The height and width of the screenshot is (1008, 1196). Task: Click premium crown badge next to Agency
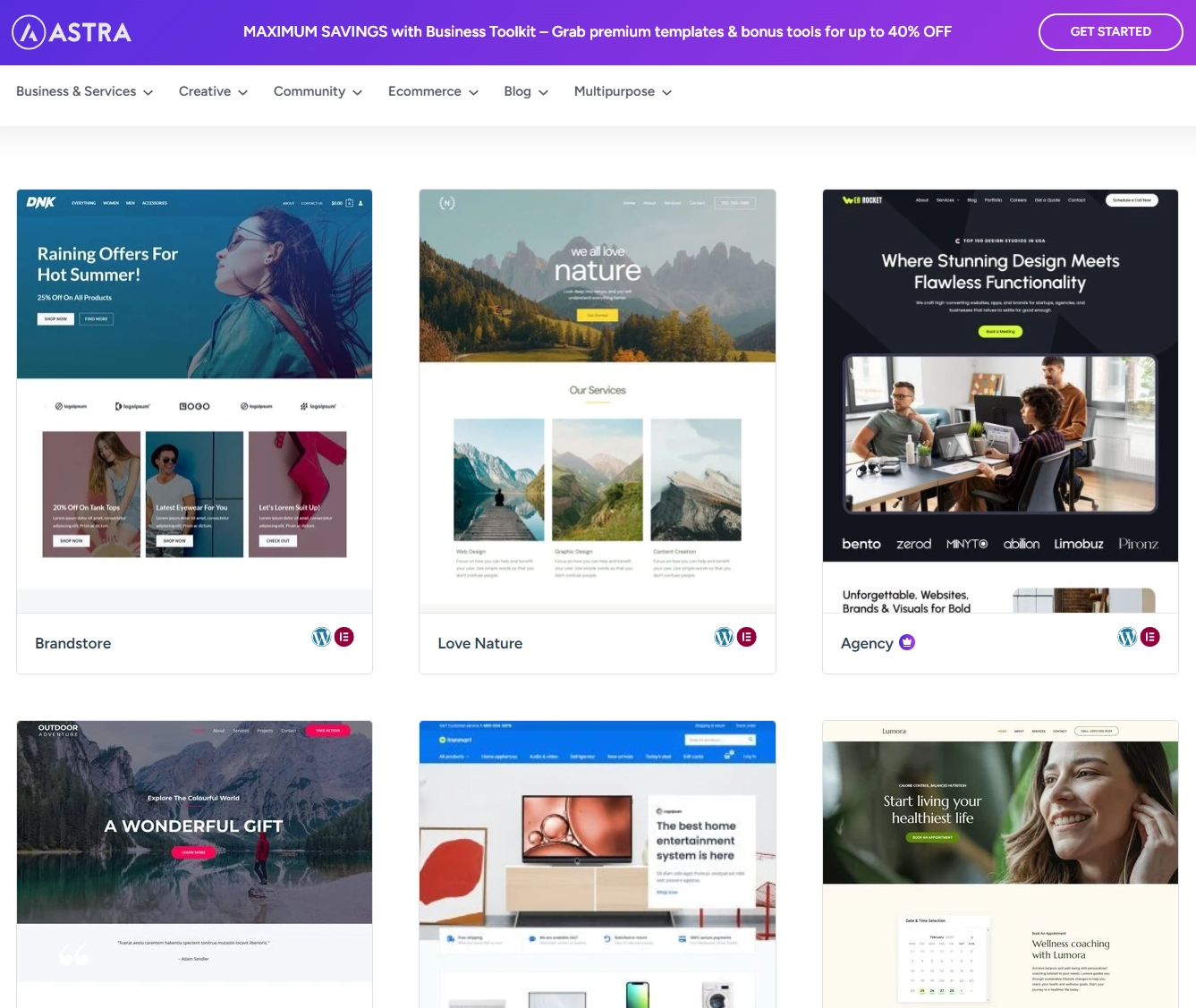click(907, 642)
